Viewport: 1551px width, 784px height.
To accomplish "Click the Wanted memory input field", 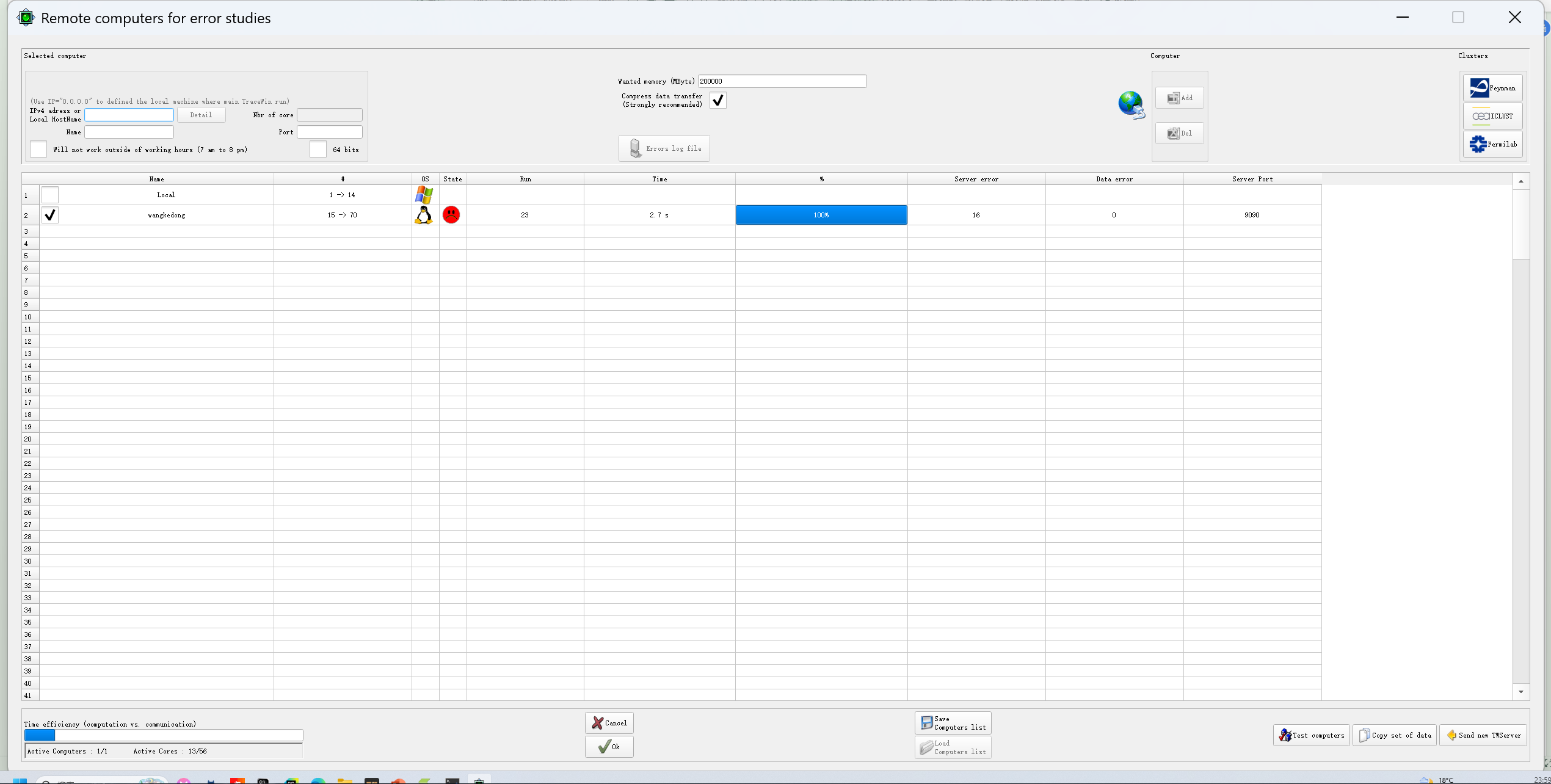I will (x=782, y=81).
